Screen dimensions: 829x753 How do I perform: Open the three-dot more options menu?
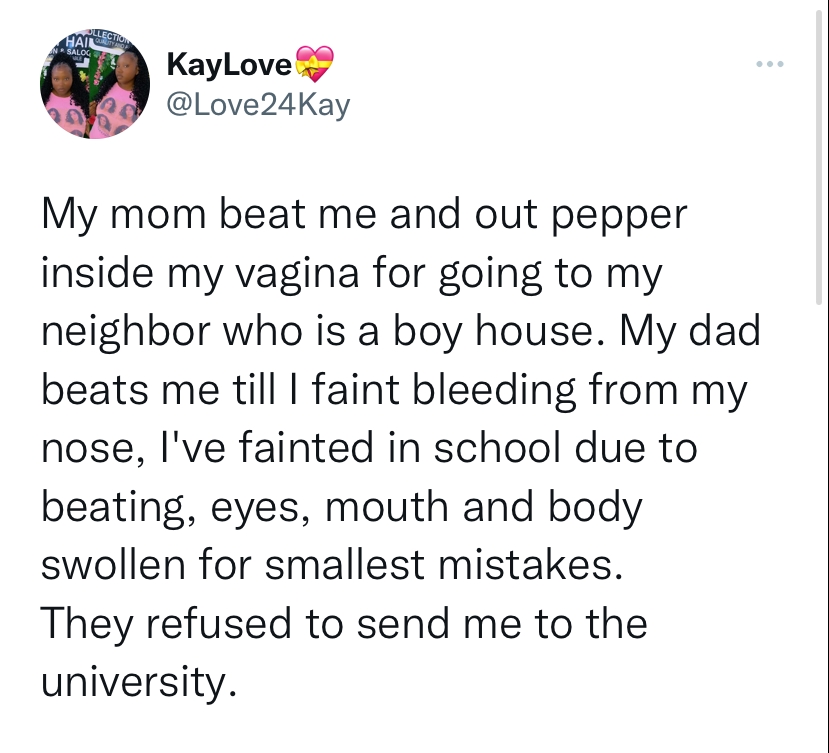(769, 64)
